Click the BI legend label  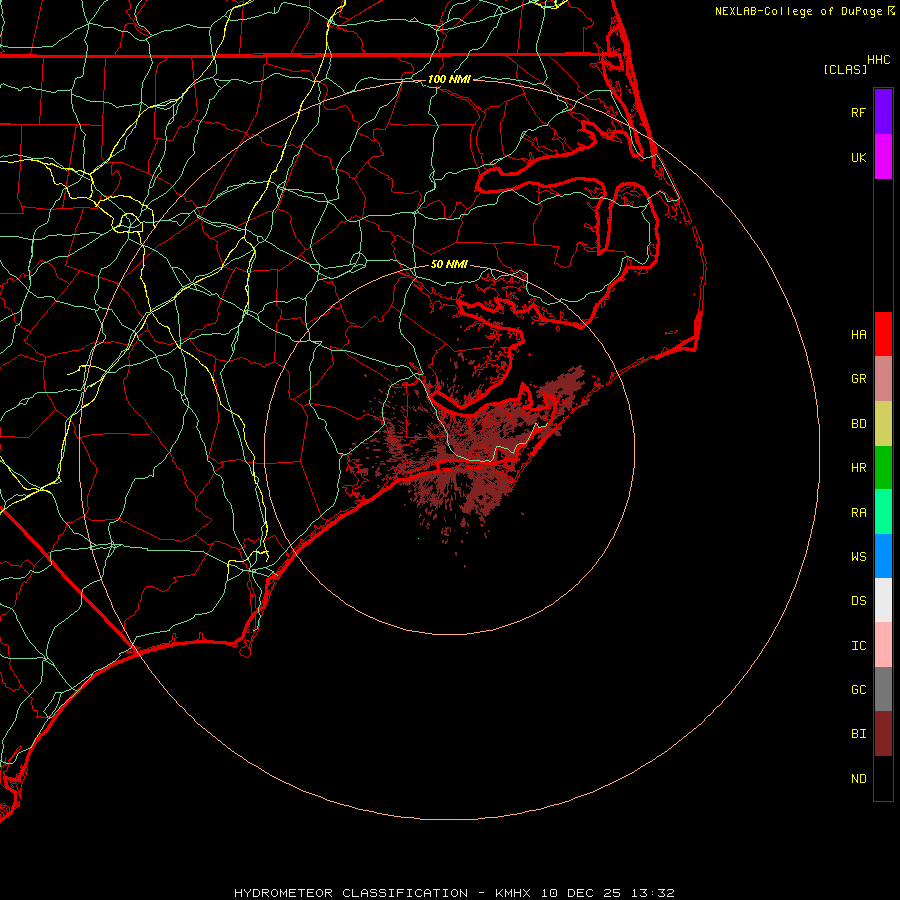point(858,734)
